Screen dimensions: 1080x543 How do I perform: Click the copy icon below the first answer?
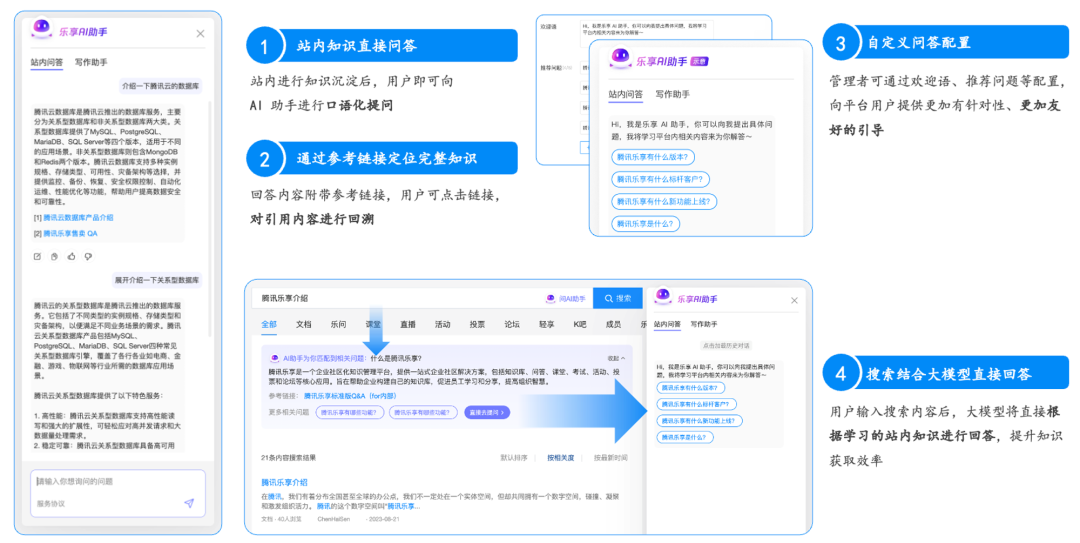[x=54, y=256]
